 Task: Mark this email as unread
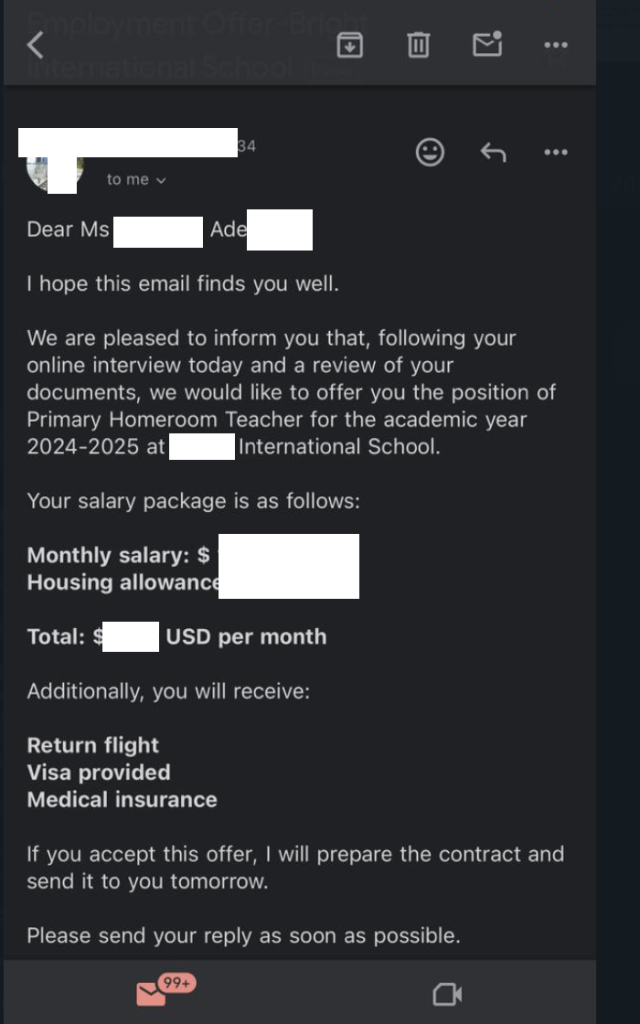pyautogui.click(x=487, y=45)
